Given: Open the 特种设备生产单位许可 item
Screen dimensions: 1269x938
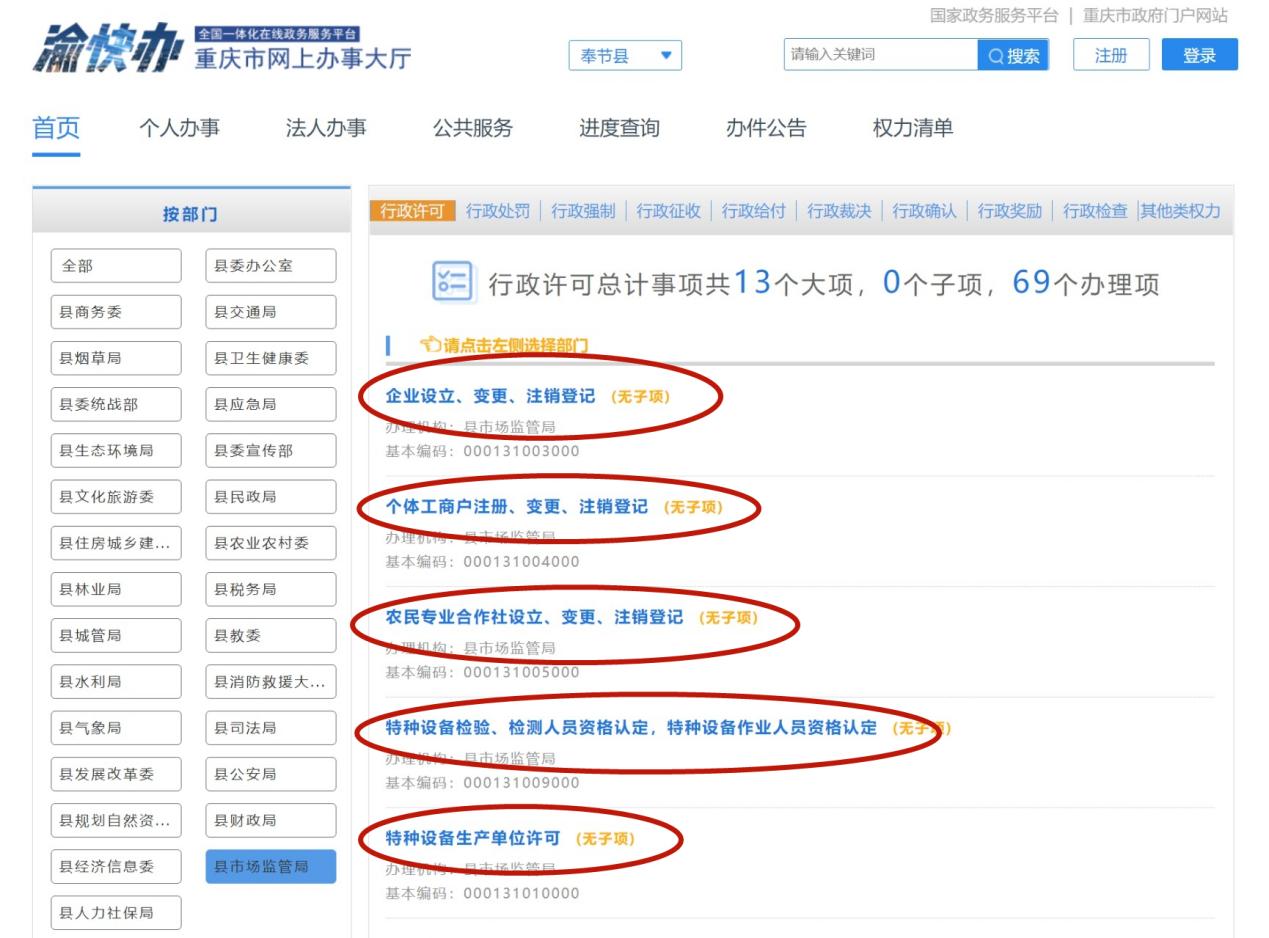Looking at the screenshot, I should point(473,838).
